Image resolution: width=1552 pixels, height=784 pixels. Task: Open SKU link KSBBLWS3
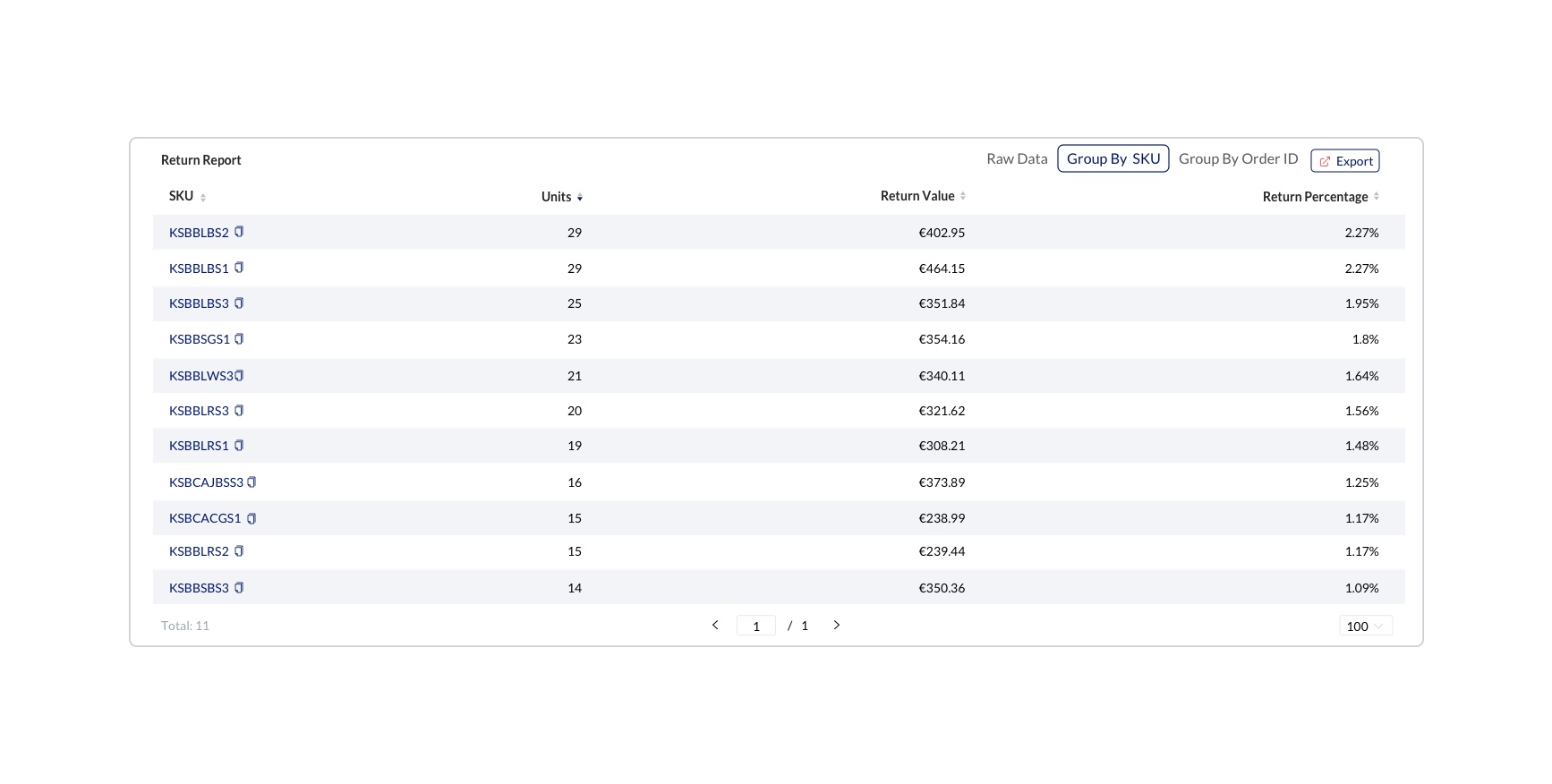click(201, 376)
